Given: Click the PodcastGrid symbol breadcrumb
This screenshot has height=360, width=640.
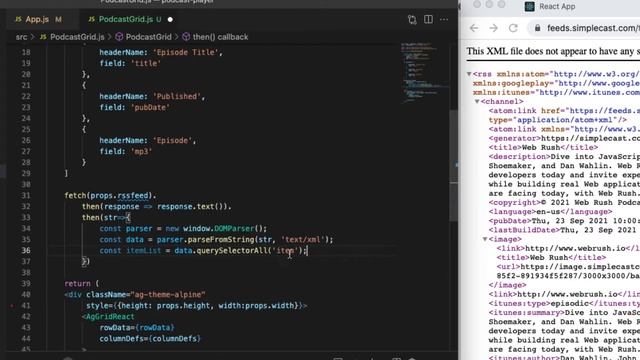Looking at the screenshot, I should pyautogui.click(x=148, y=37).
